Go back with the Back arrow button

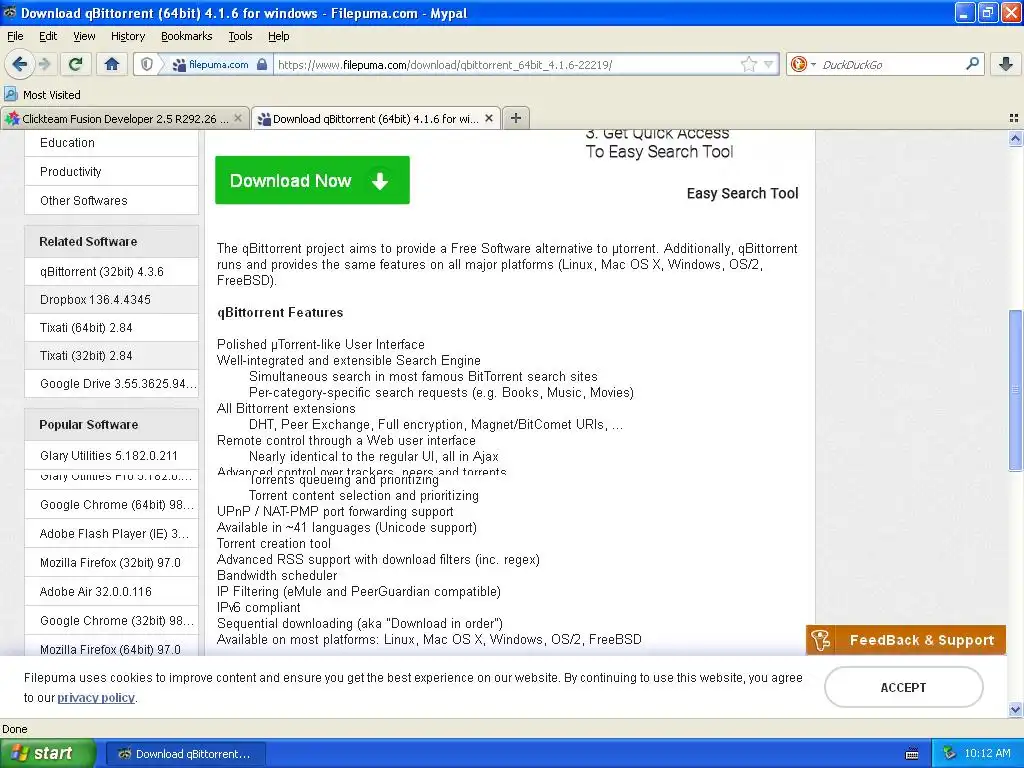click(19, 64)
